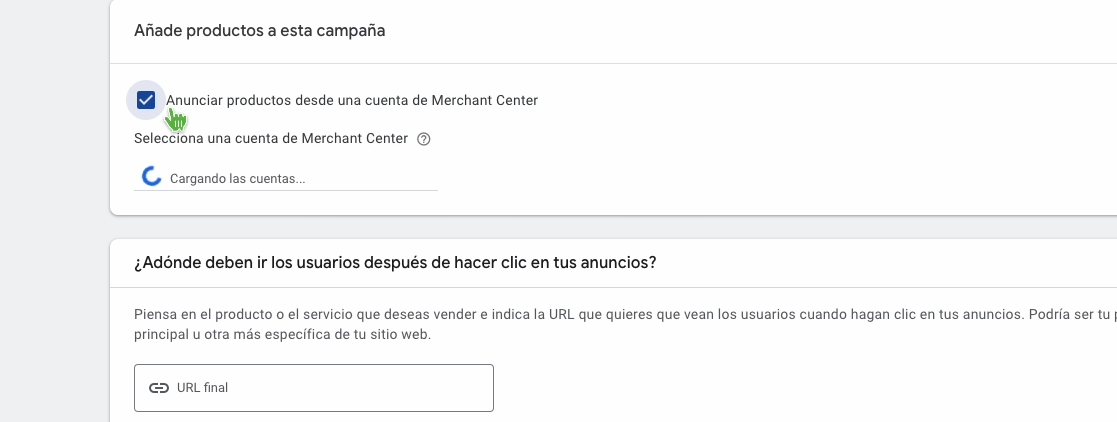The width and height of the screenshot is (1117, 422).
Task: Click the ¿Adónde deben ir los usuarios heading
Action: pos(395,263)
